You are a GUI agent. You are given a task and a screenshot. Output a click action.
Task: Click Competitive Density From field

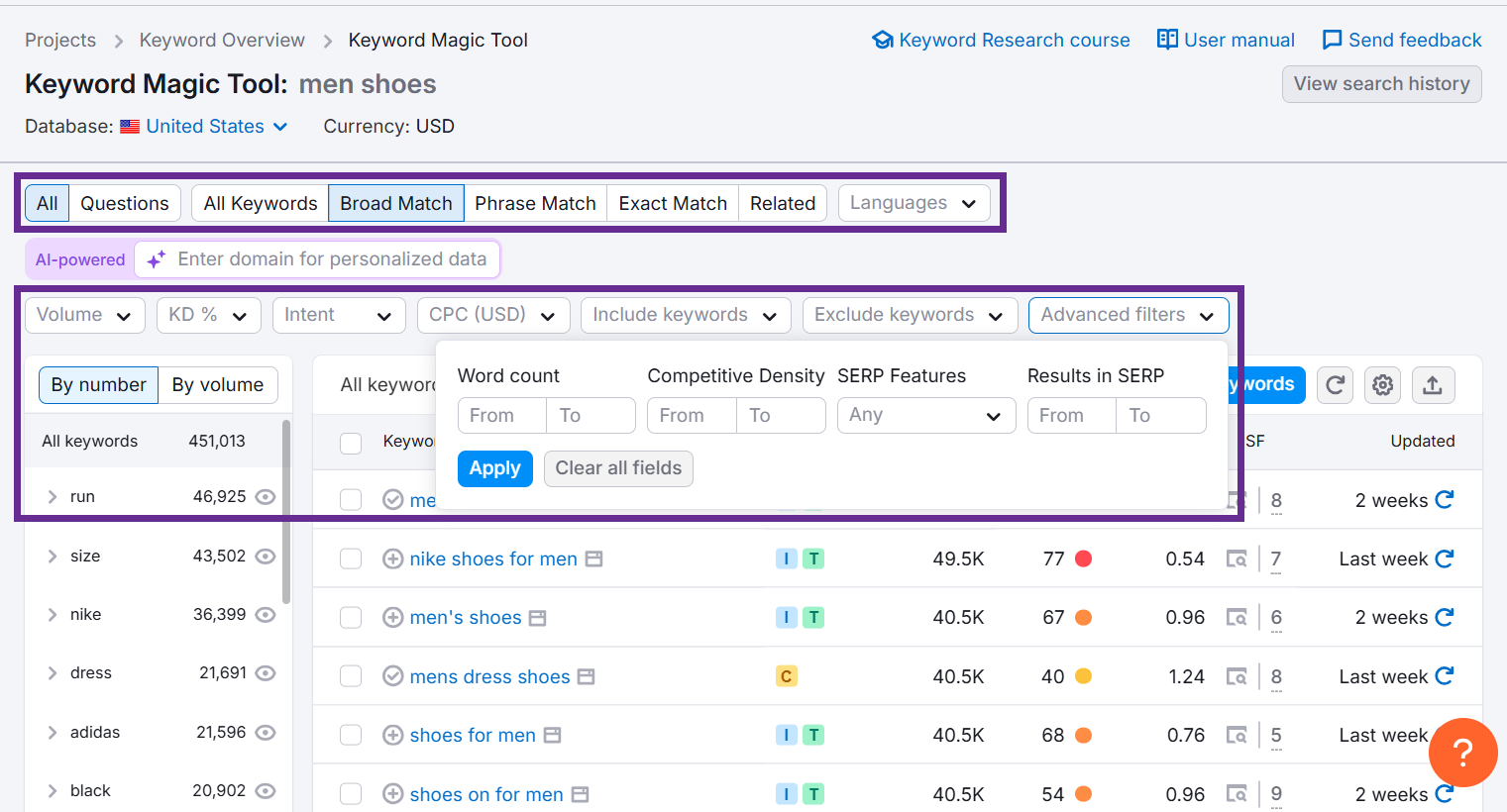(x=692, y=416)
